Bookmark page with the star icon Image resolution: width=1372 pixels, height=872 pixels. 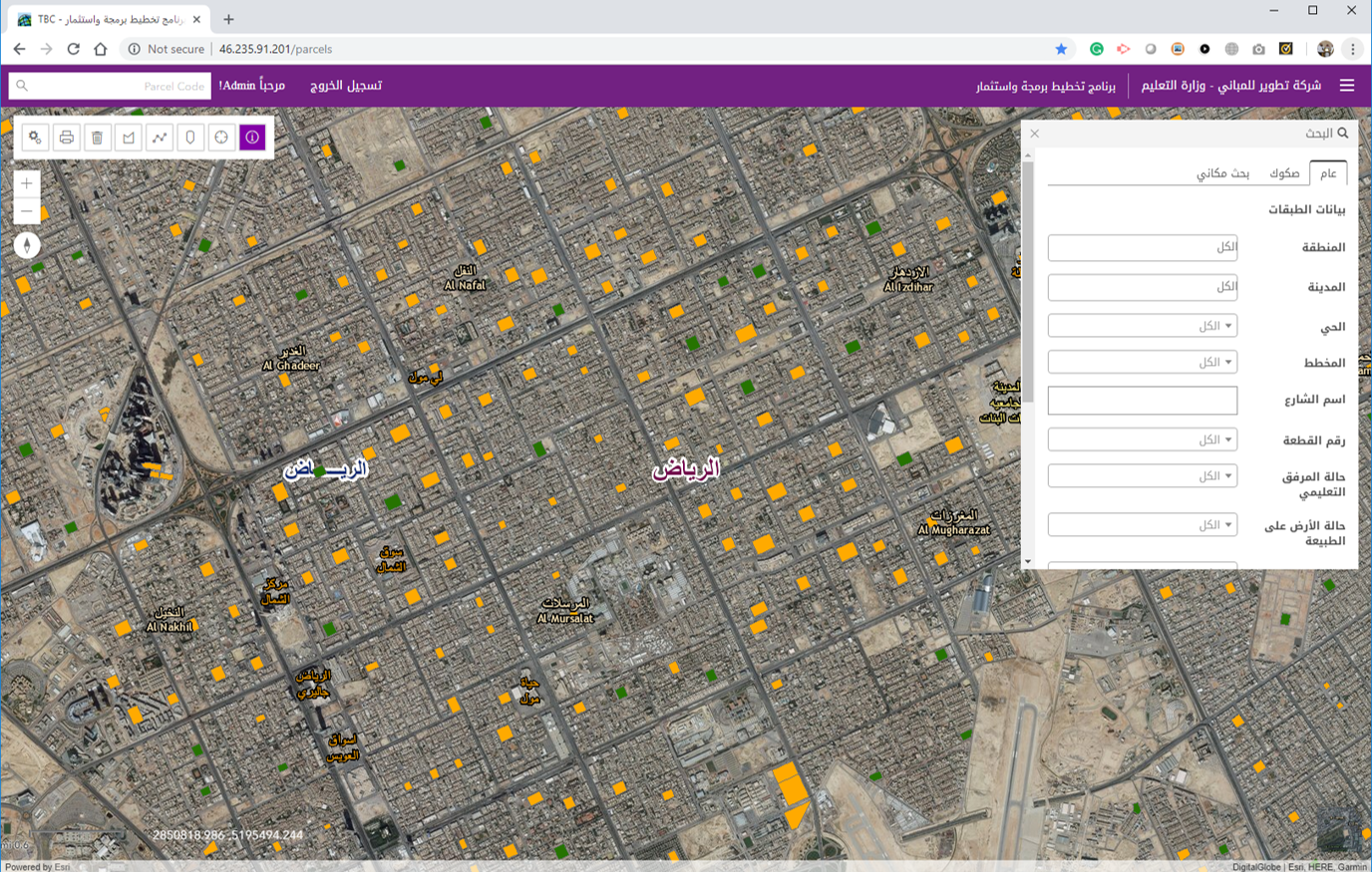click(x=1061, y=49)
